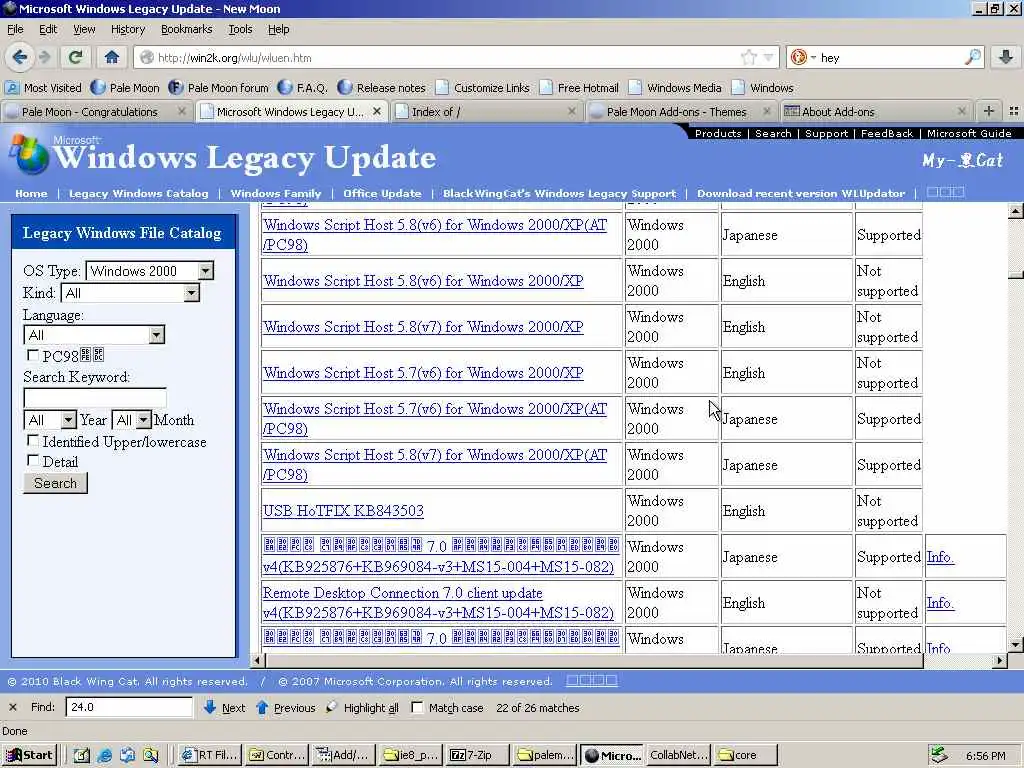Screen dimensions: 1024x768
Task: Open the View menu
Action: 84,29
